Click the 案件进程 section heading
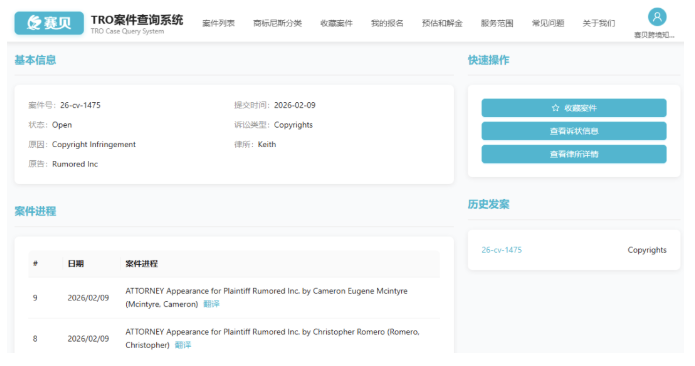 [35, 211]
